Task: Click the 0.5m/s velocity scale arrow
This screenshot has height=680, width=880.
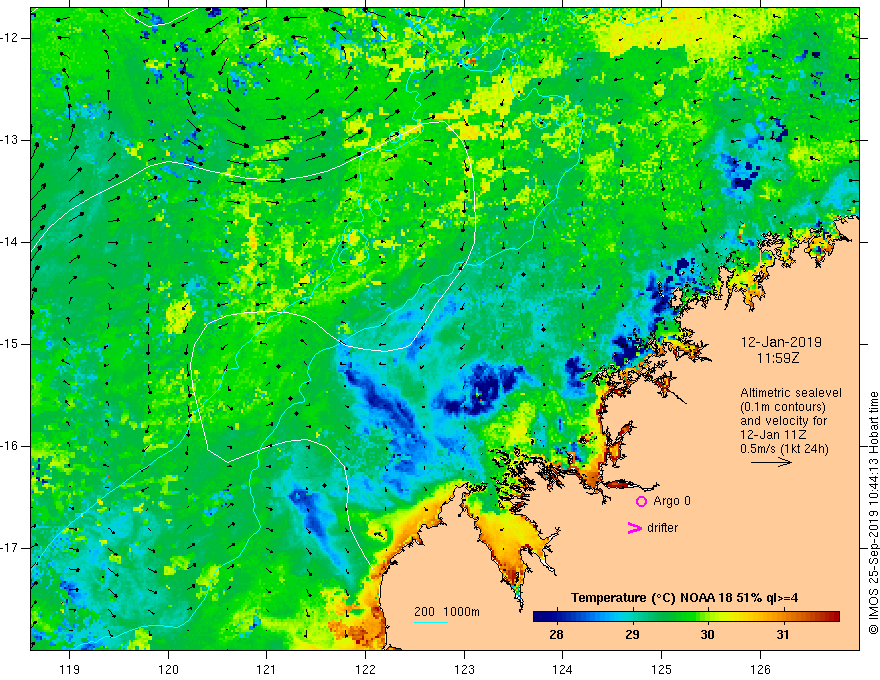Action: click(x=771, y=462)
